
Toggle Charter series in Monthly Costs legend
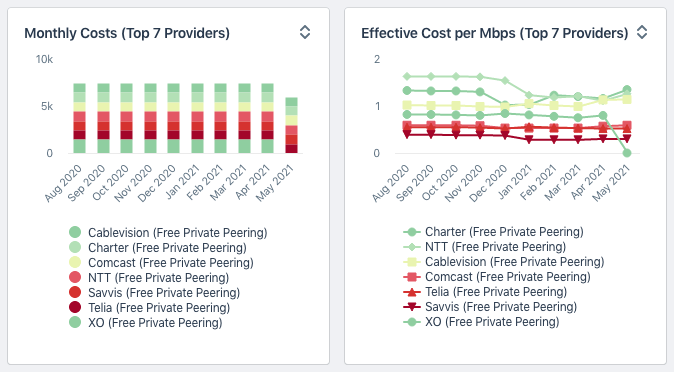158,248
